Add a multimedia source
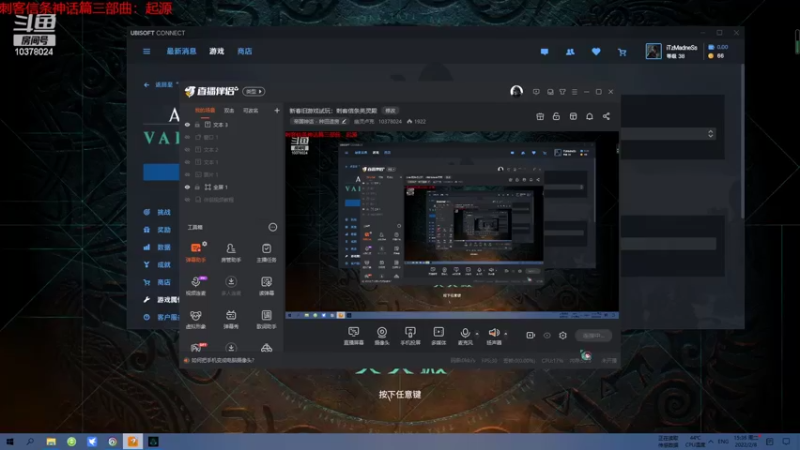This screenshot has width=800, height=450. [x=439, y=336]
